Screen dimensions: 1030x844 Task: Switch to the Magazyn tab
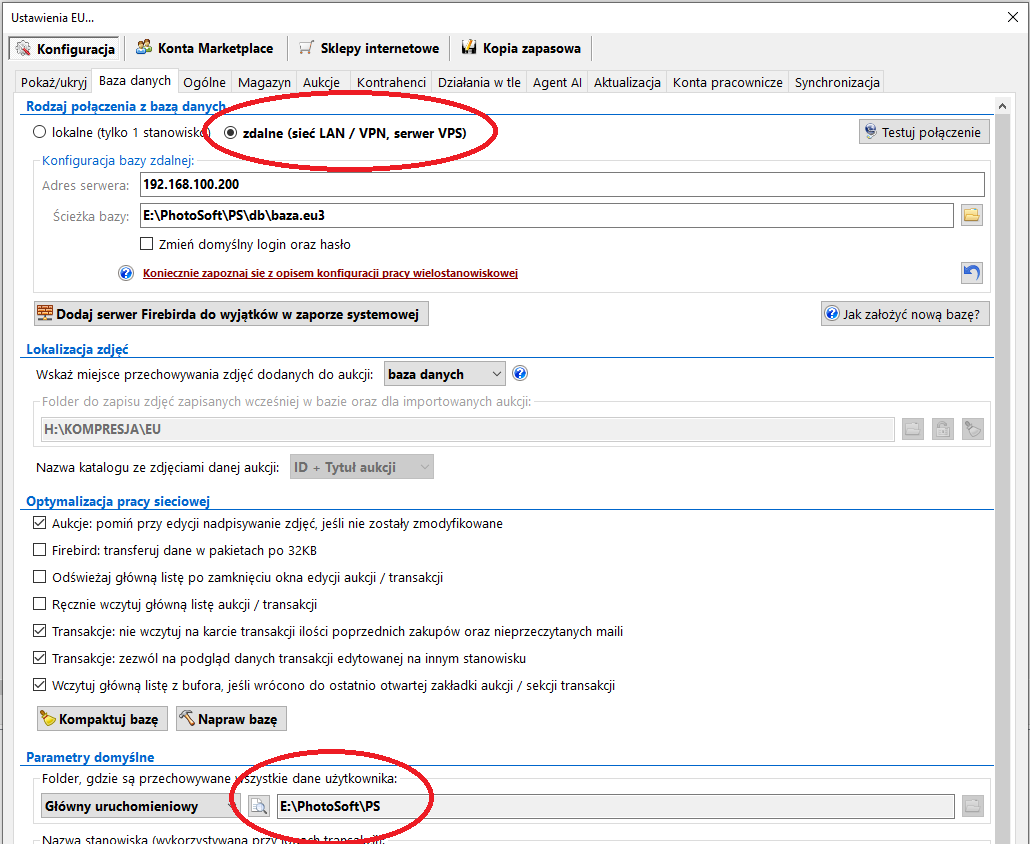tap(265, 83)
